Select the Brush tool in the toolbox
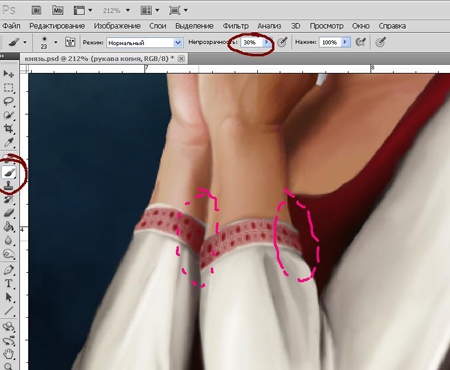The width and height of the screenshot is (450, 370). [x=9, y=172]
